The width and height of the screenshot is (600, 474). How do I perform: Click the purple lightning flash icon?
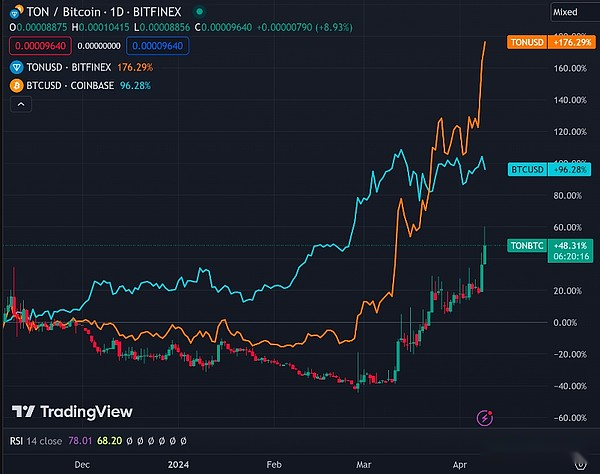(484, 418)
